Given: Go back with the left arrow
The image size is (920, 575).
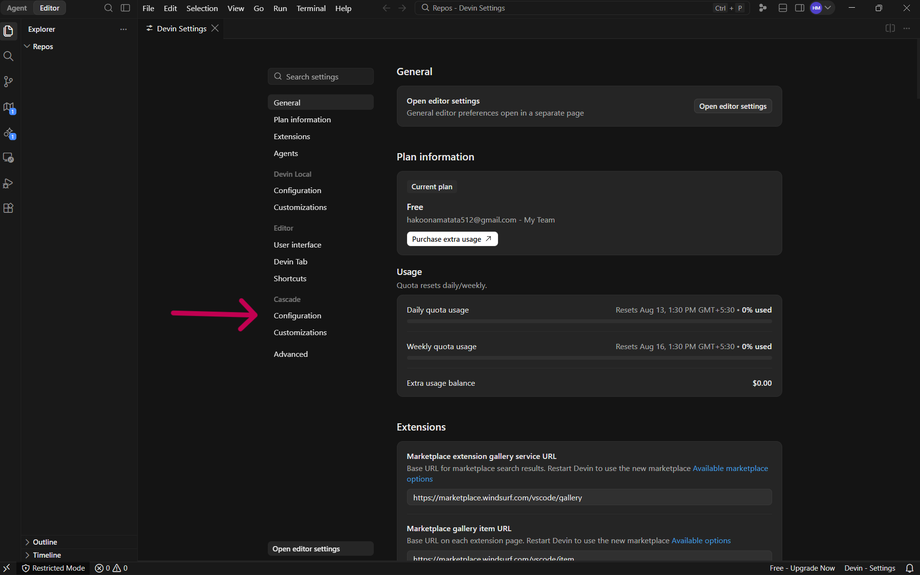Looking at the screenshot, I should point(386,8).
